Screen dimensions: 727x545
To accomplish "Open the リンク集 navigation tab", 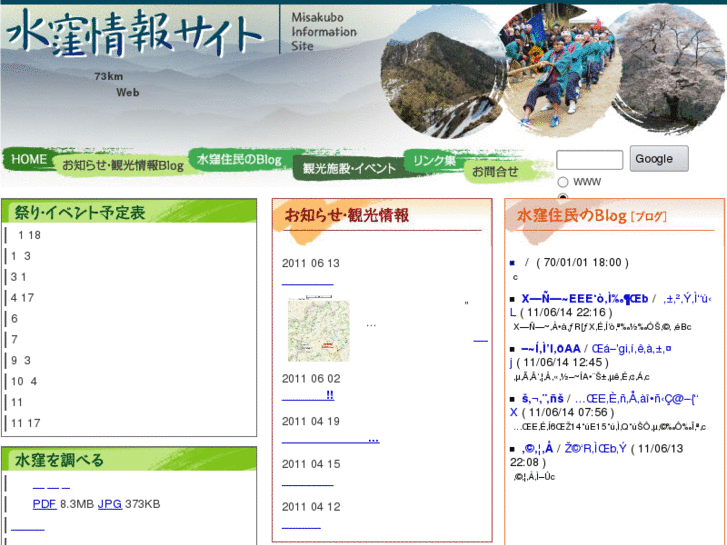I will click(x=434, y=161).
